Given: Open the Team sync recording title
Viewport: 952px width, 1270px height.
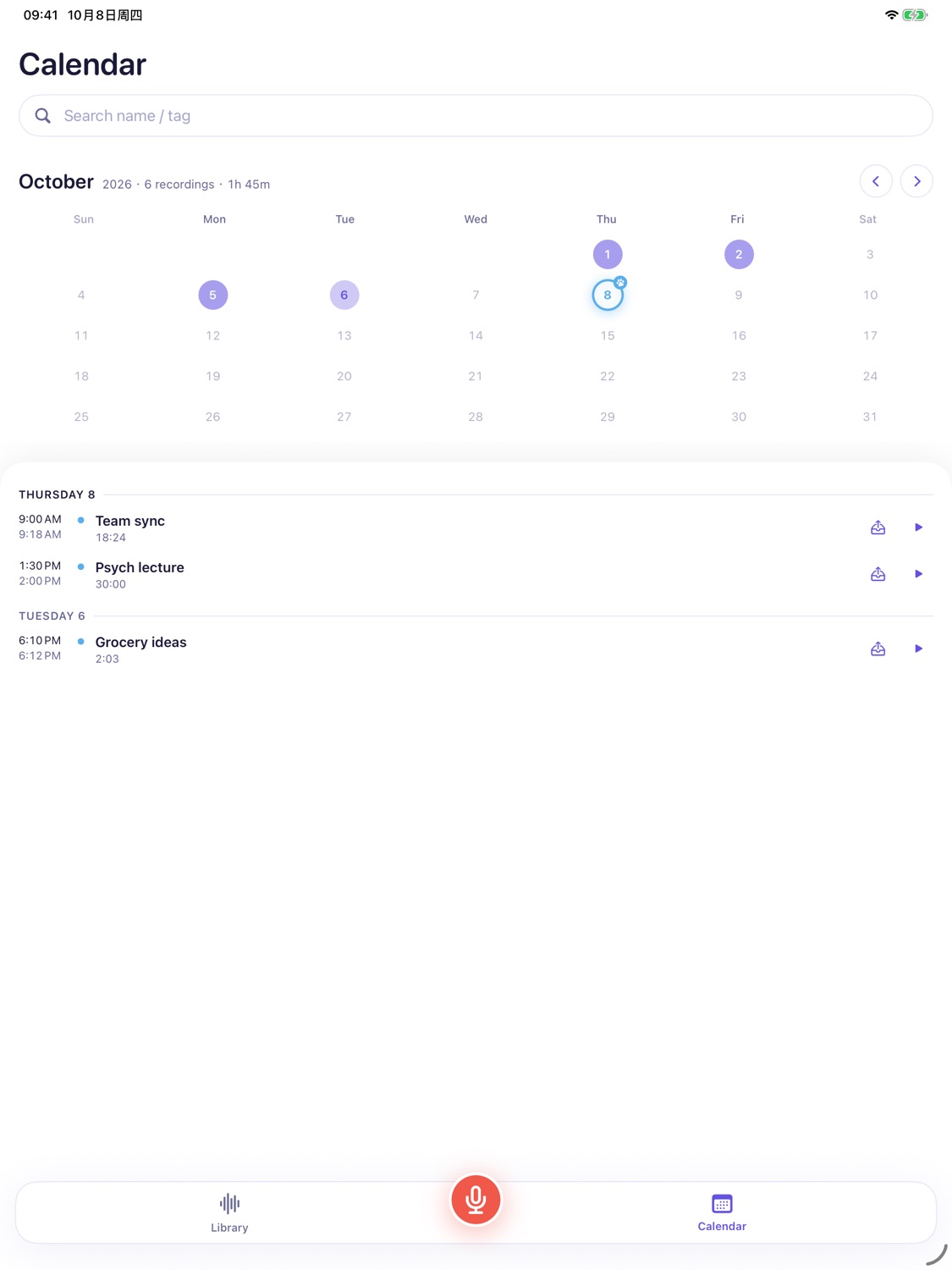Looking at the screenshot, I should (x=130, y=522).
